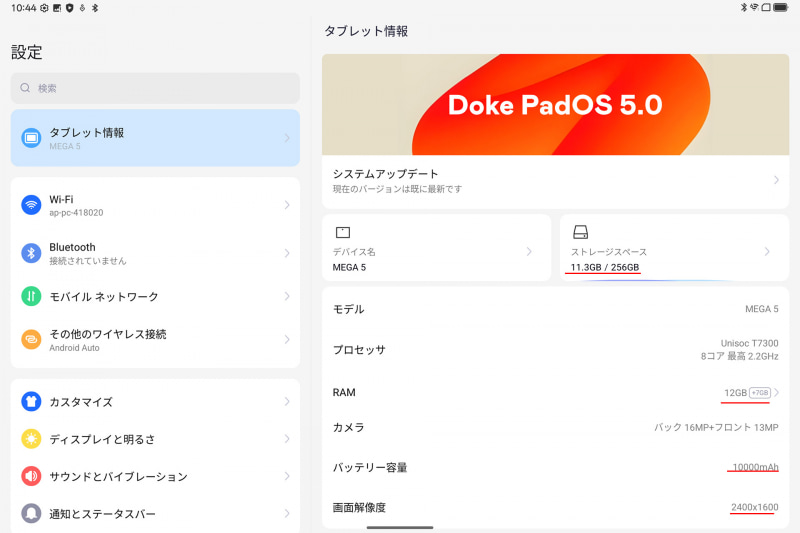Viewport: 800px width, 533px height.
Task: Open 通知とステータスバー settings
Action: click(155, 513)
